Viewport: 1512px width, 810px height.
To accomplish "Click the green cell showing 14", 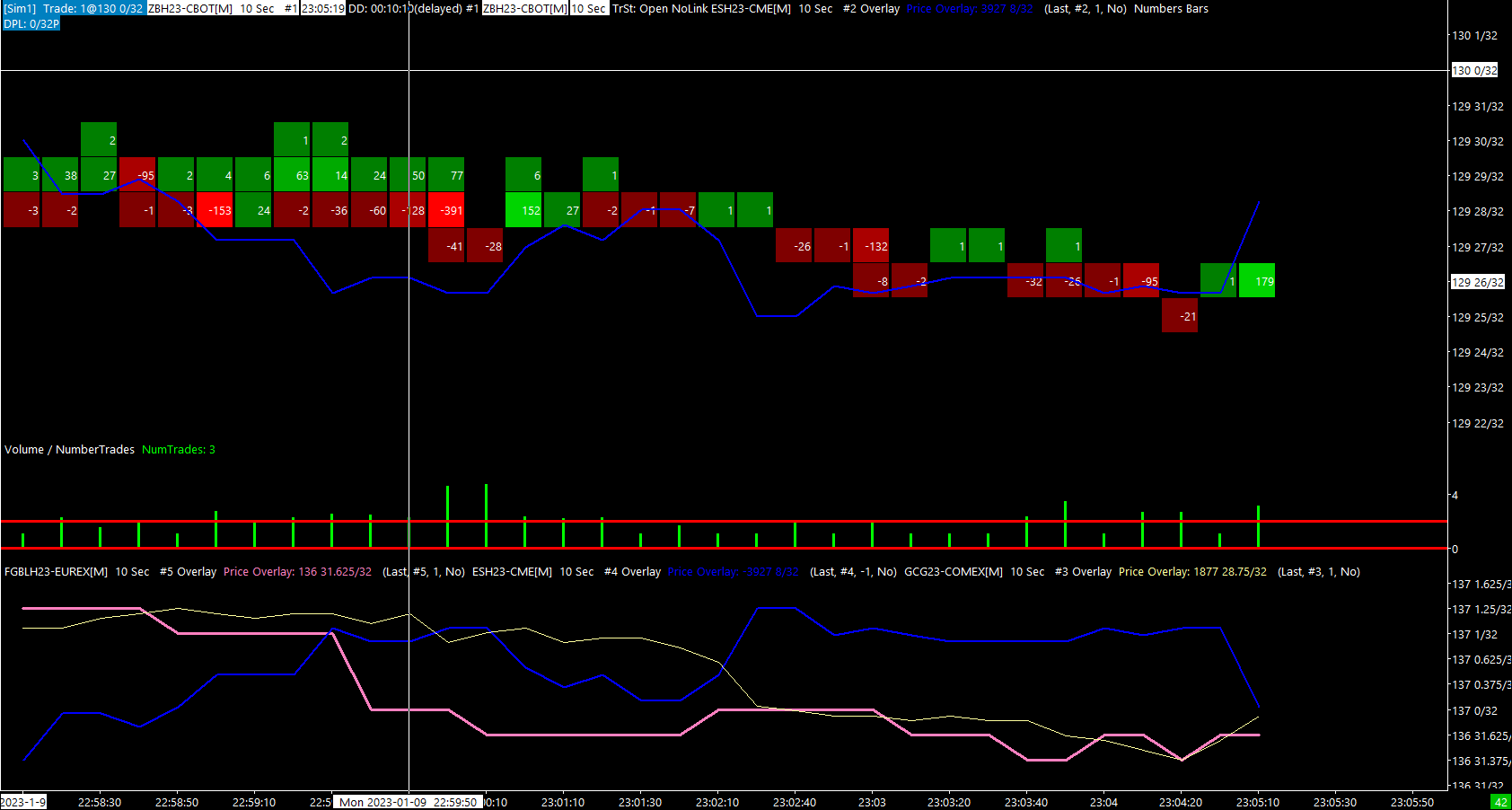I will [330, 175].
